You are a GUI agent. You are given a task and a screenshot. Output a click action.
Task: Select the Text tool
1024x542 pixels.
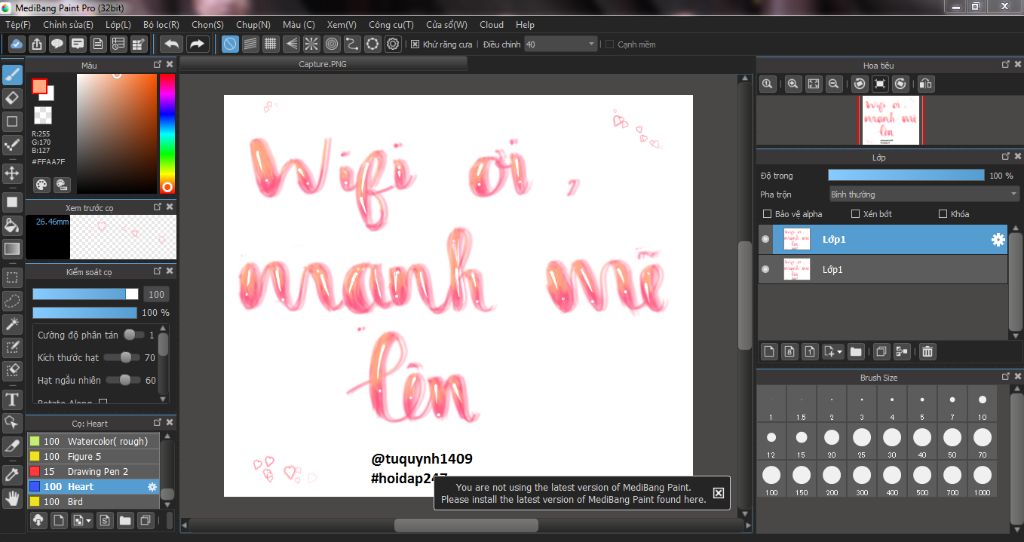12,400
